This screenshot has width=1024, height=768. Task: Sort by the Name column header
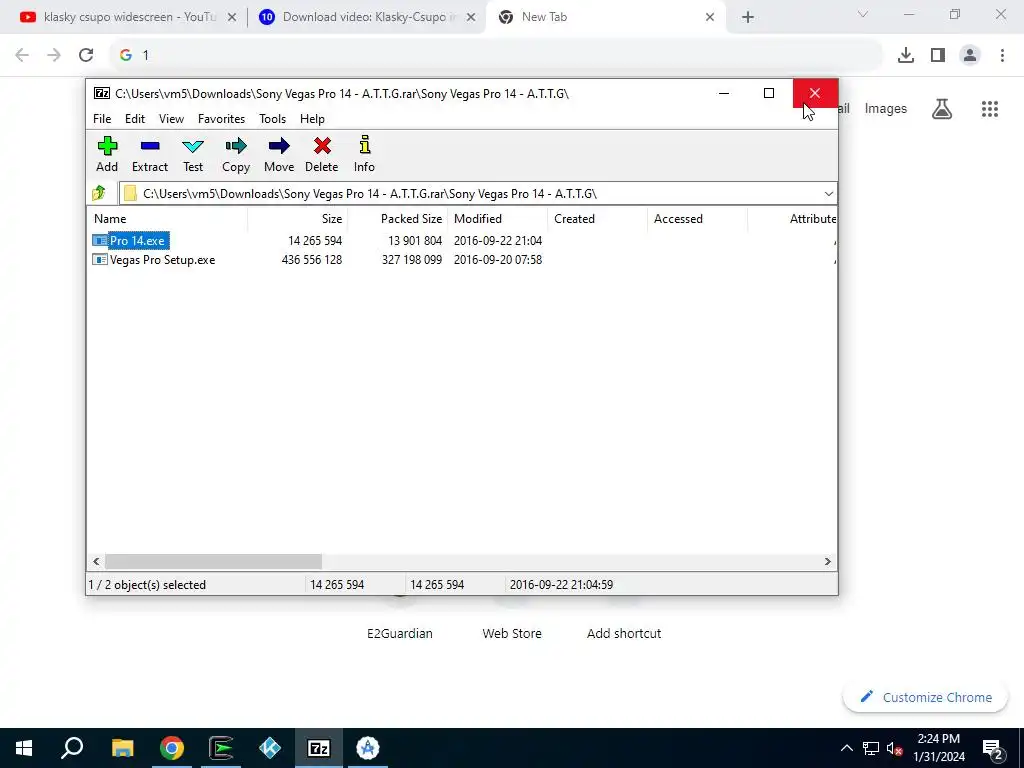pos(167,219)
